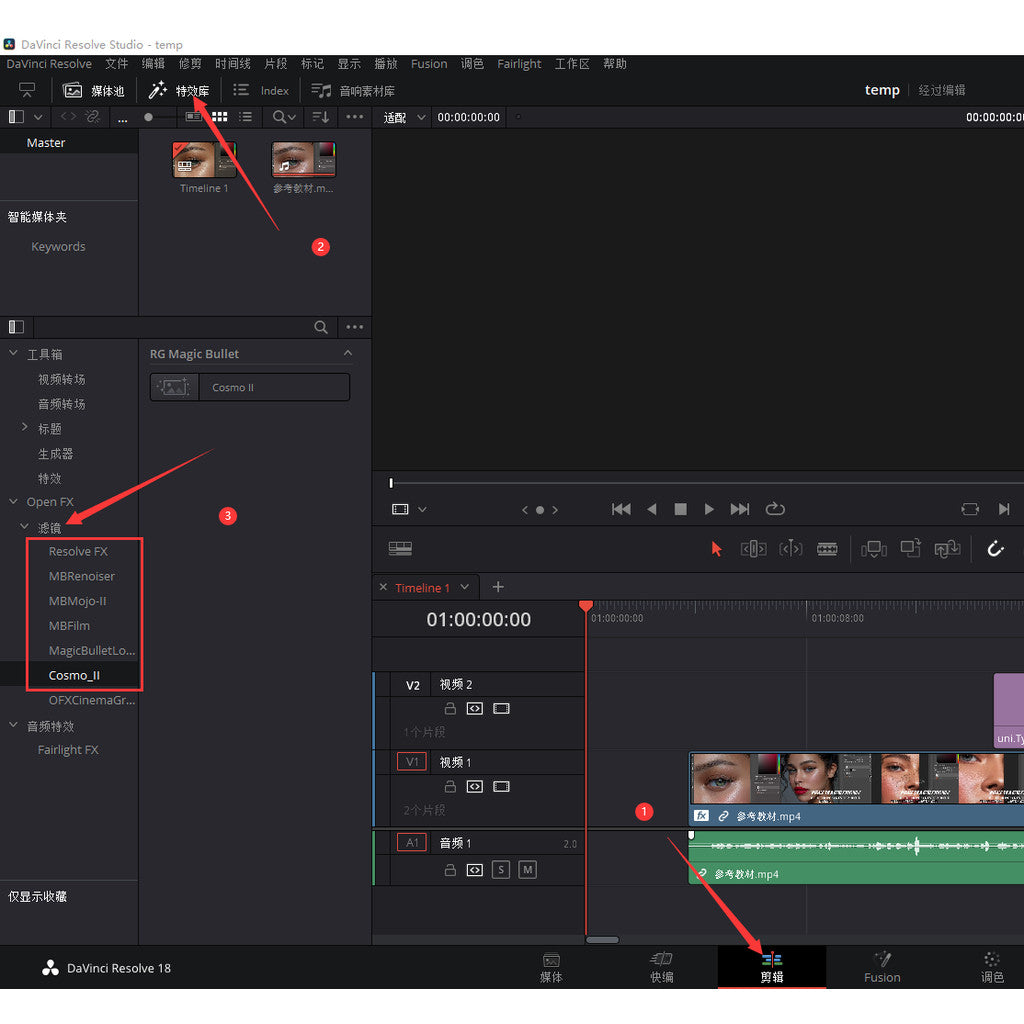The image size is (1024, 1024).
Task: Lock the 视频 2 track
Action: (450, 709)
